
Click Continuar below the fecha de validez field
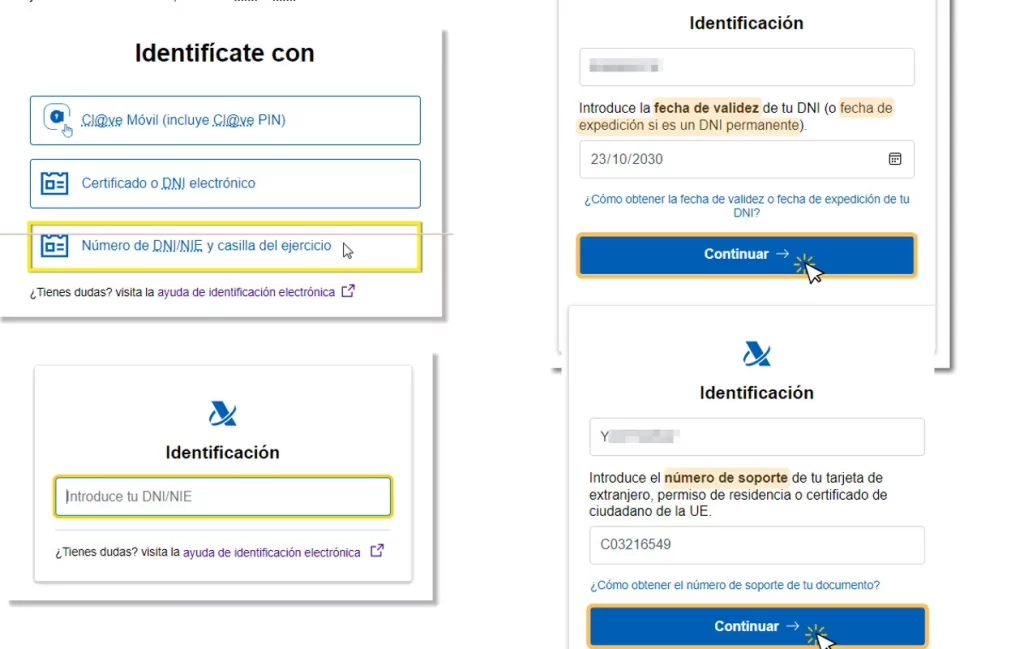(746, 254)
